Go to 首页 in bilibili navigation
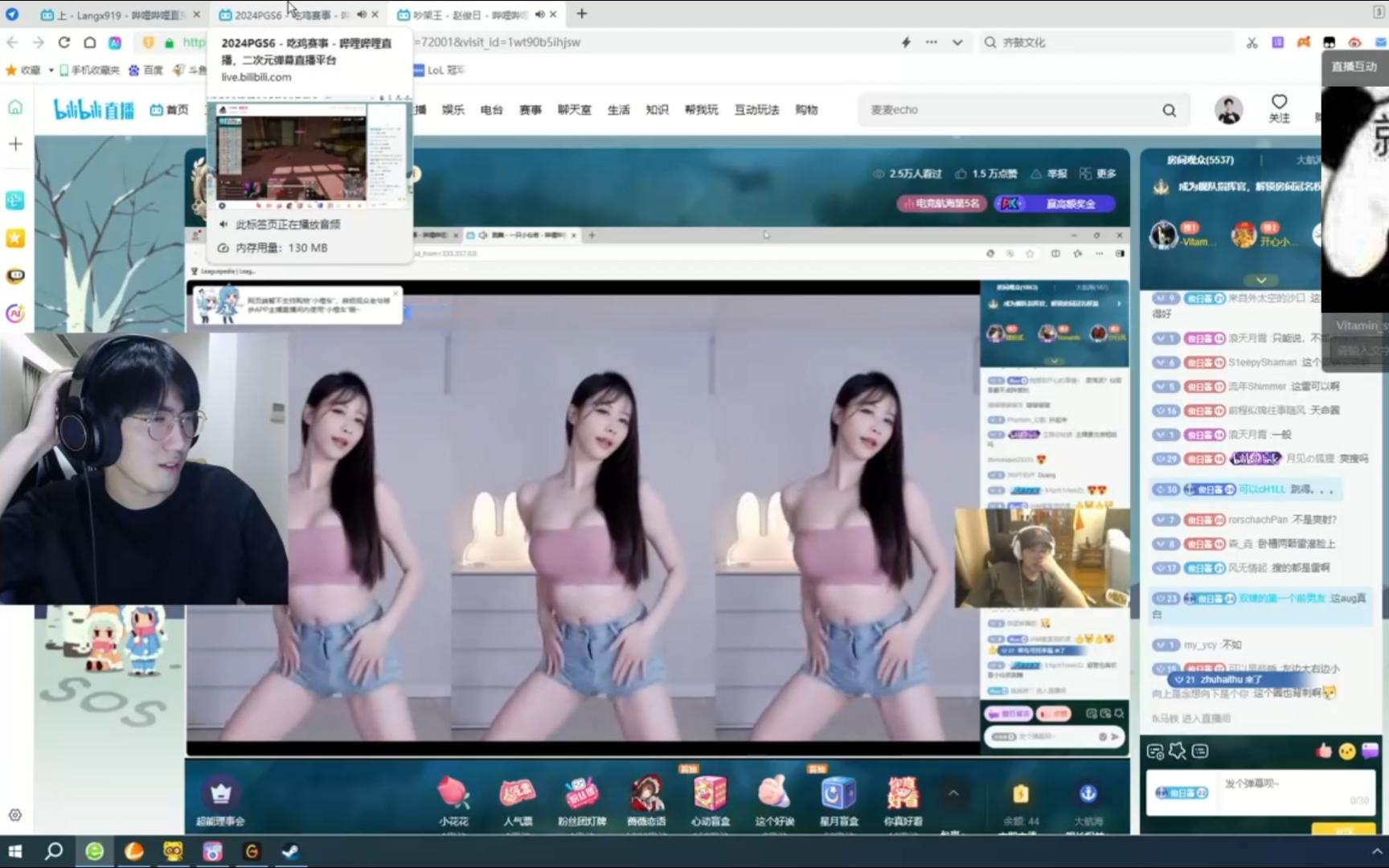Screen dimensions: 1389x868 169,109
